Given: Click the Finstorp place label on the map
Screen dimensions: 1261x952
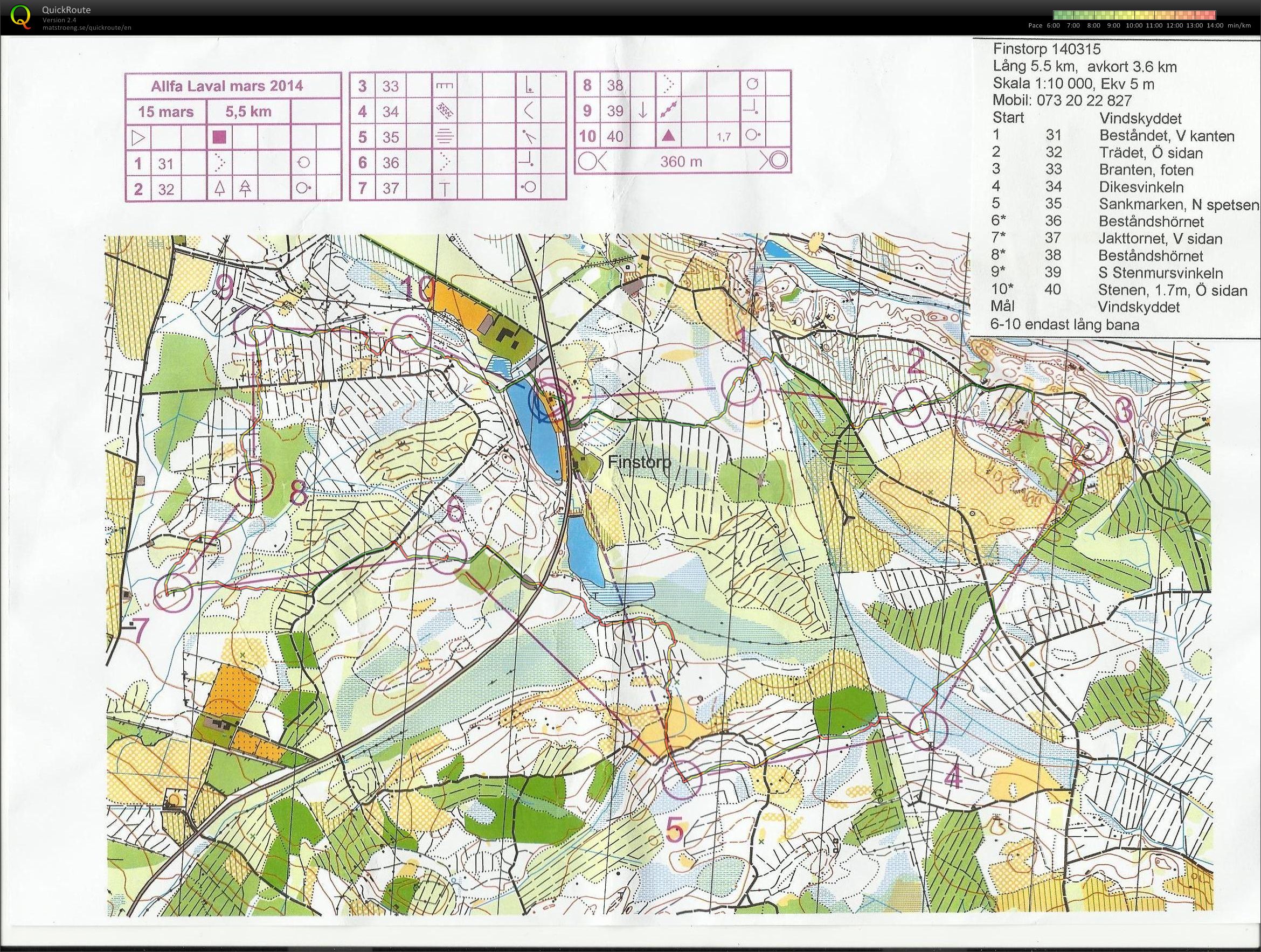Looking at the screenshot, I should (x=640, y=462).
